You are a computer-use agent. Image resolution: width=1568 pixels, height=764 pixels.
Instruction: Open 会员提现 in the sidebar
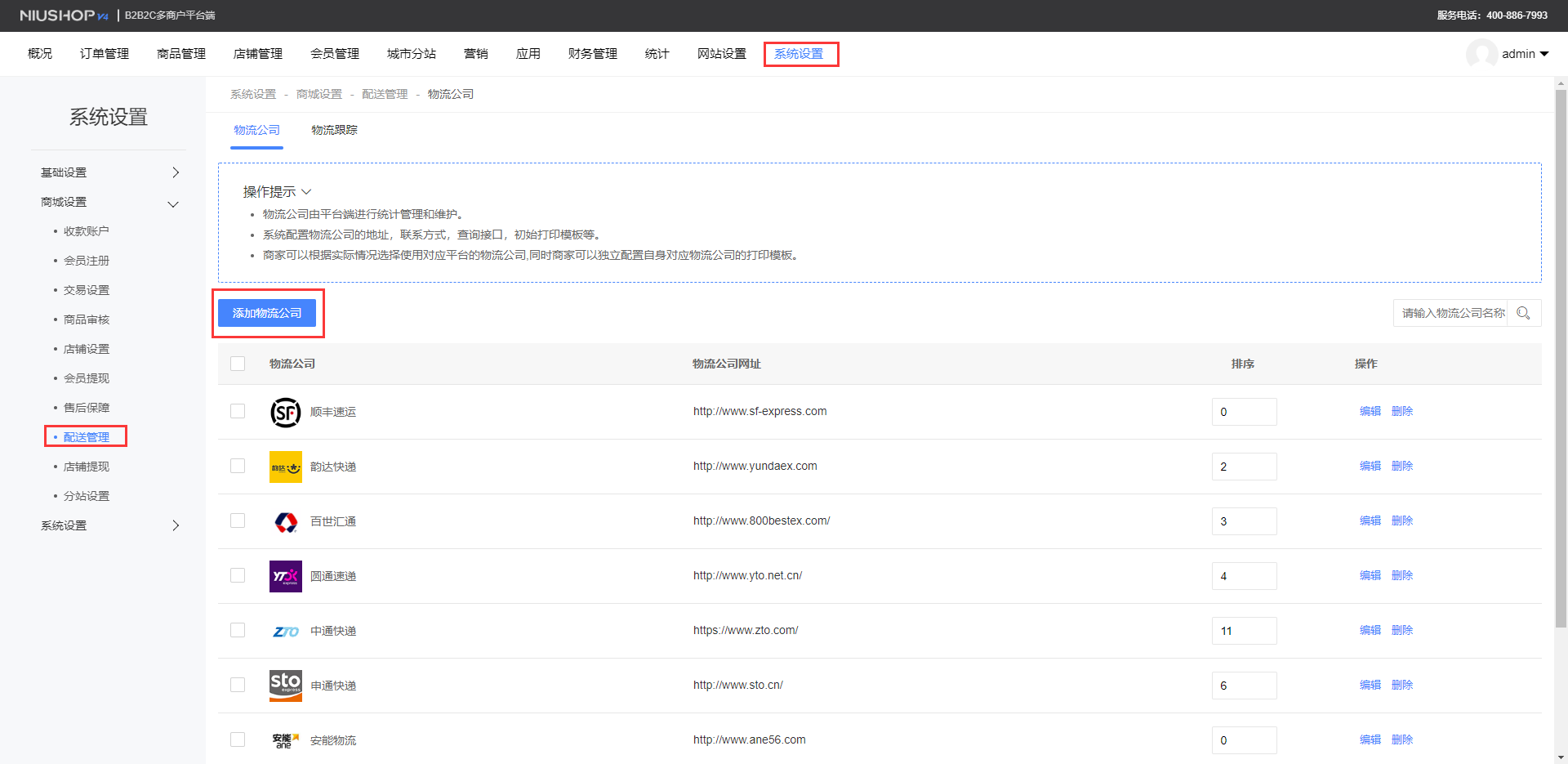(x=87, y=378)
